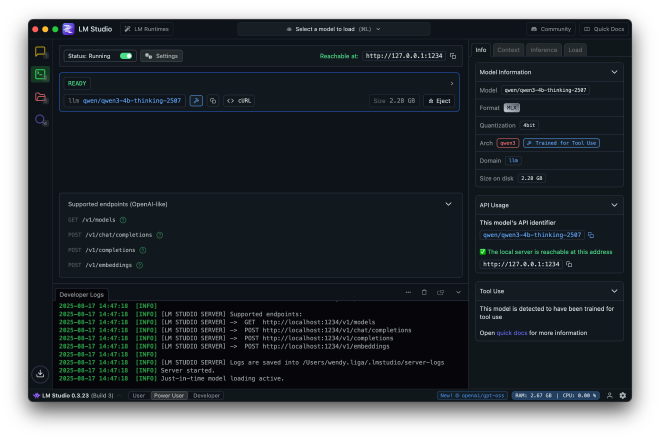Open Developer Logs more options ellipsis
The width and height of the screenshot is (660, 439).
[408, 292]
